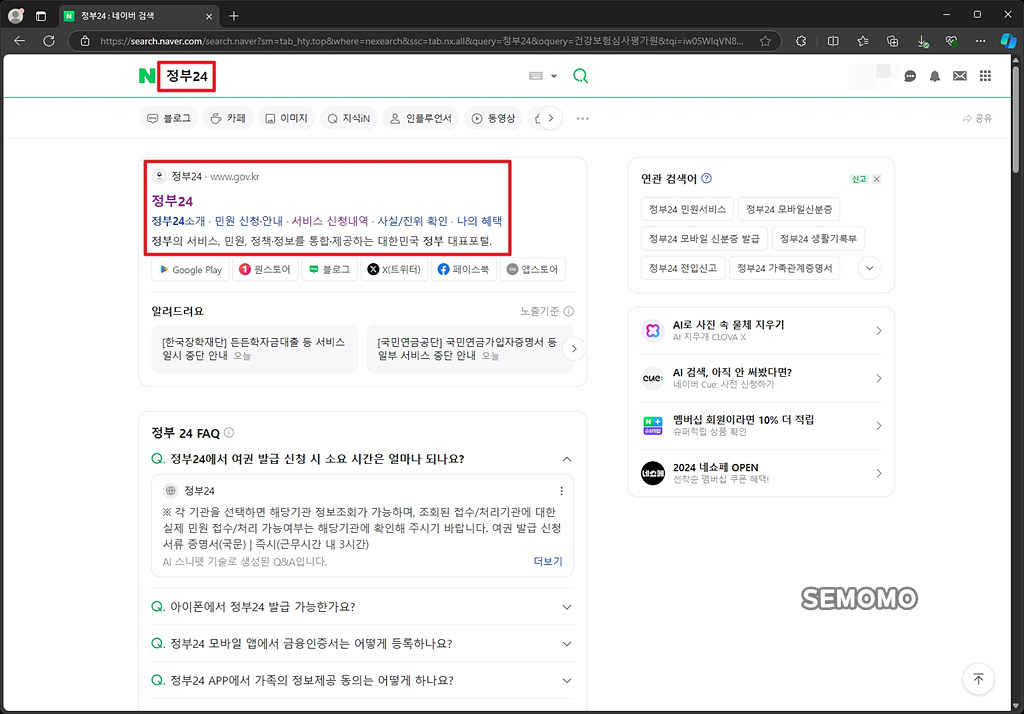
Task: Click the X(트위터) button
Action: 394,269
